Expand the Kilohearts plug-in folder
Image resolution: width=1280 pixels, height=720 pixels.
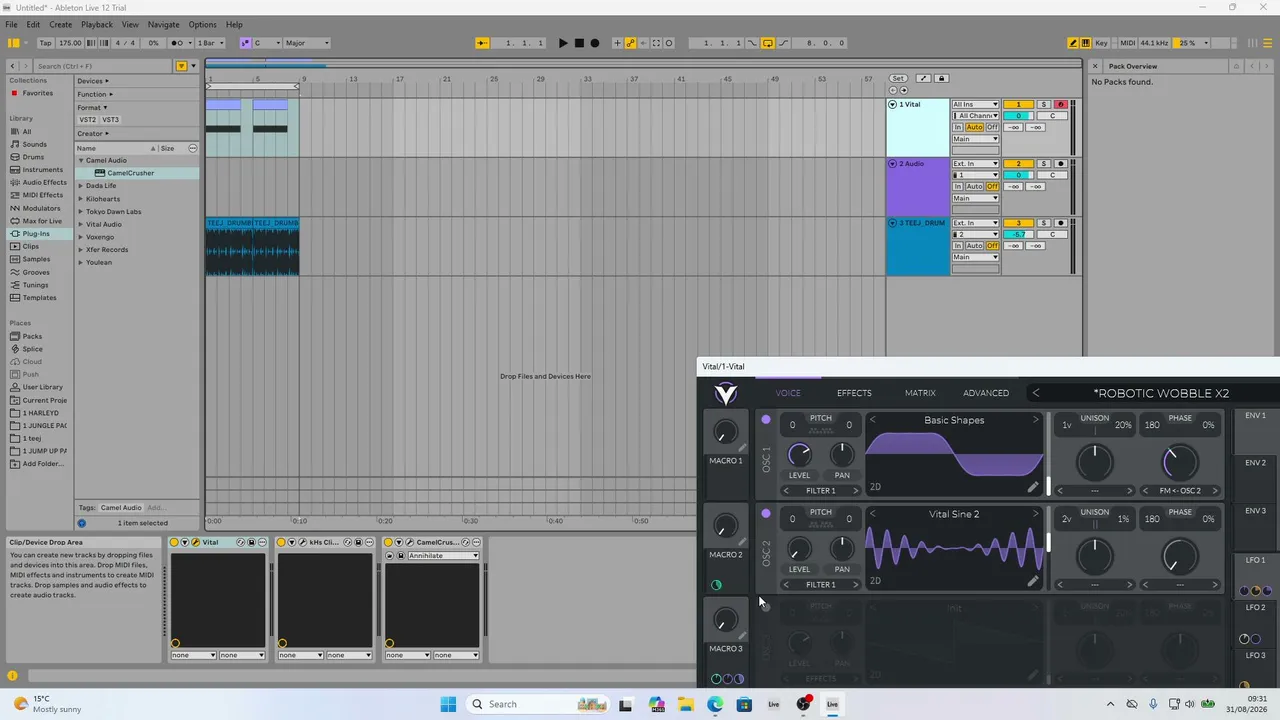(81, 199)
